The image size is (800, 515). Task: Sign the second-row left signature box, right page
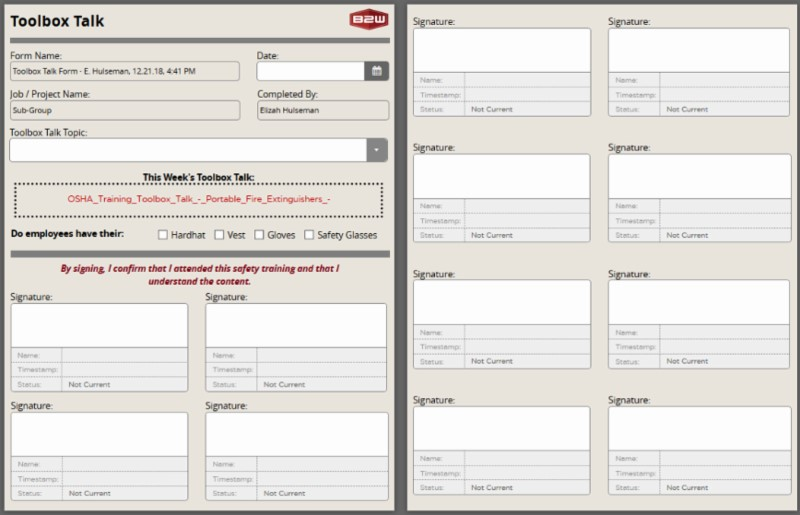tap(502, 177)
